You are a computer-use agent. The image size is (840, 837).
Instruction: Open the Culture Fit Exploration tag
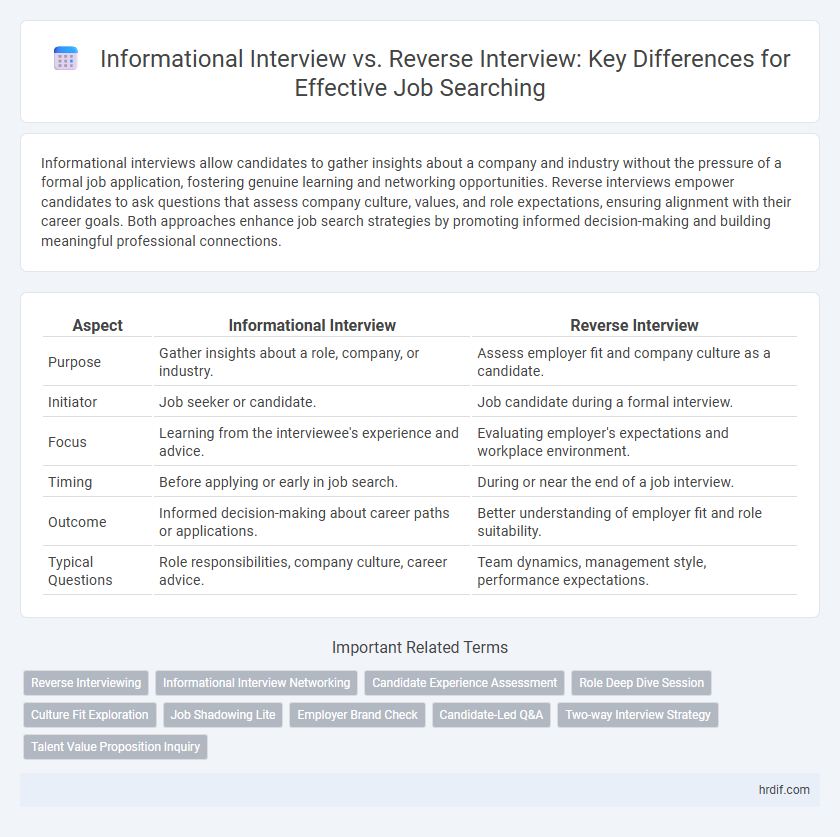[x=89, y=715]
